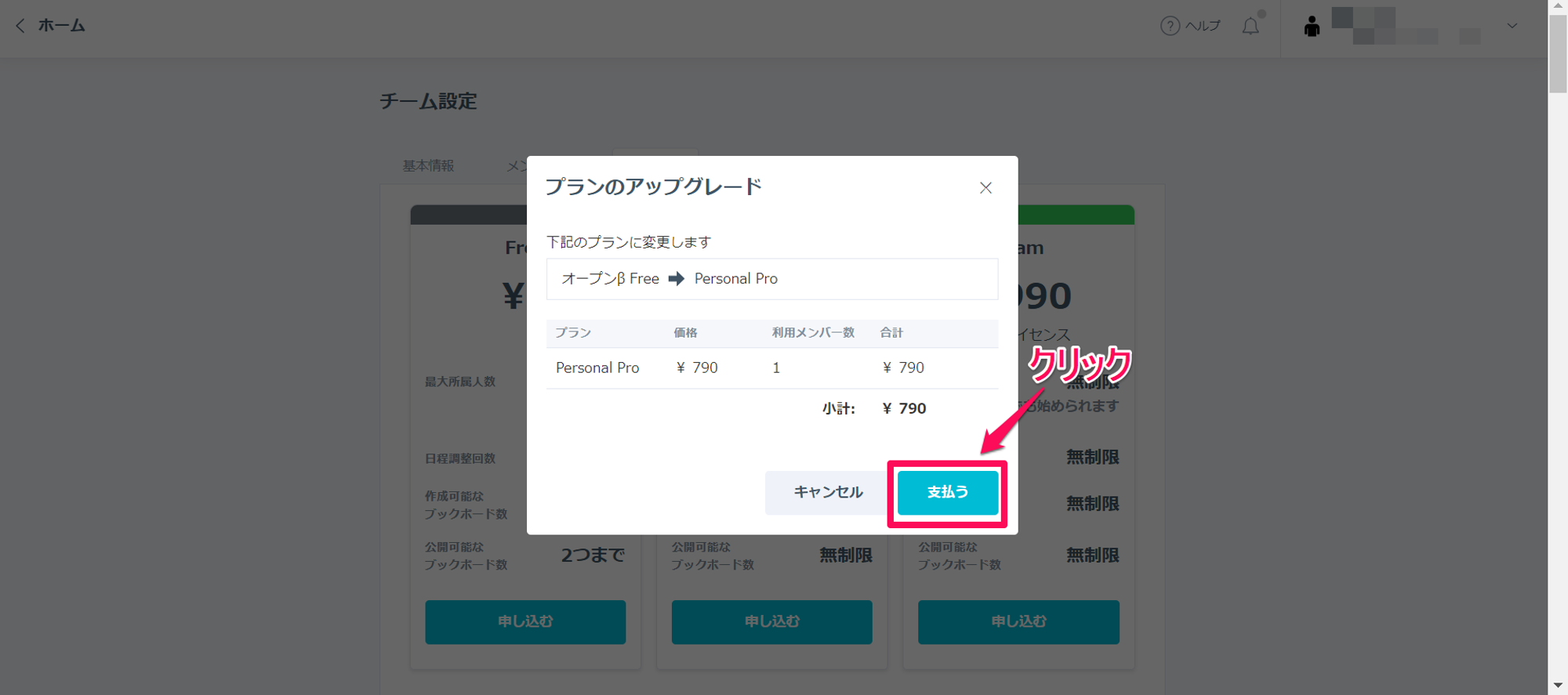Click the キャンセル button in dialog
Viewport: 1568px width, 695px height.
[x=827, y=492]
